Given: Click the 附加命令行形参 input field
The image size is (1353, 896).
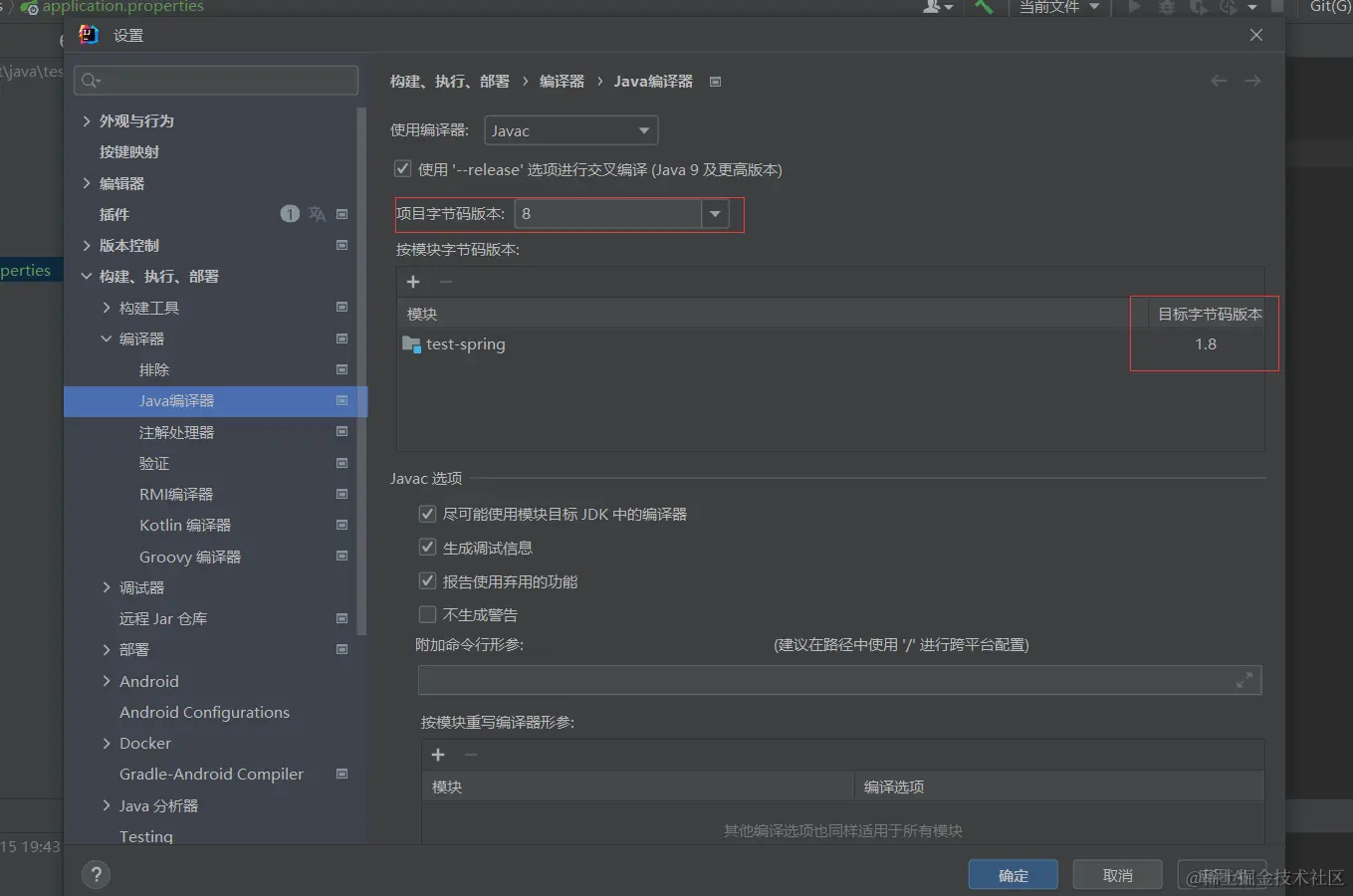Looking at the screenshot, I should 839,680.
